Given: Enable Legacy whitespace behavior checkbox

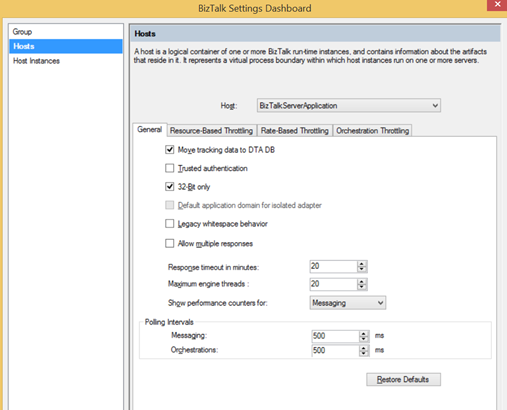Looking at the screenshot, I should pyautogui.click(x=170, y=223).
